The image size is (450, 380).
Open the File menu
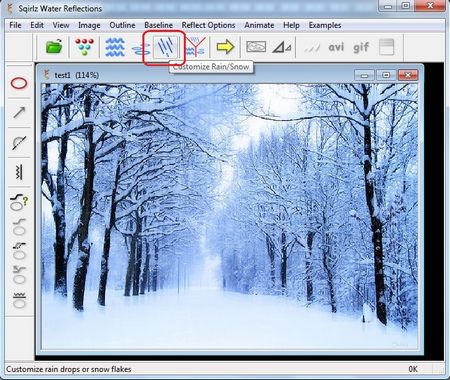click(x=15, y=25)
